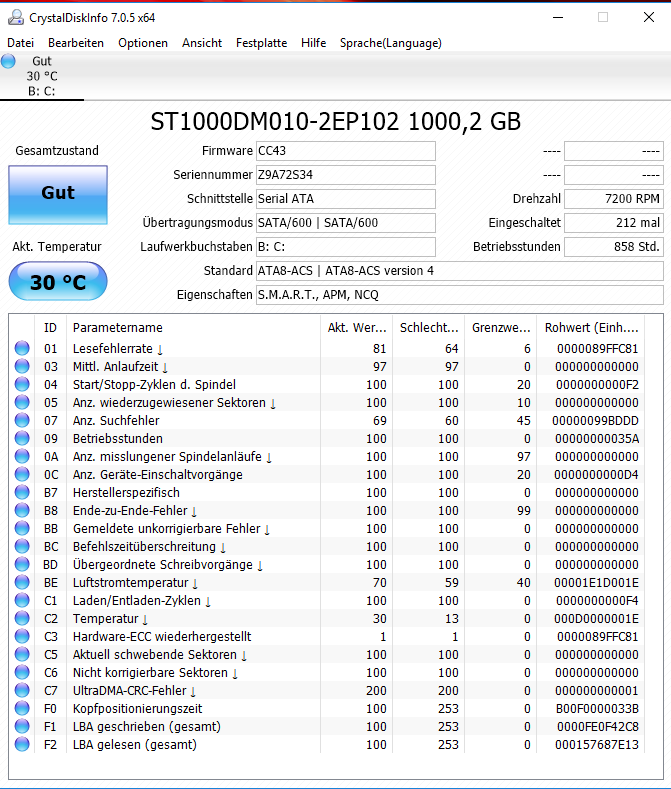Click the Grenzwe... column header
Screen dimensions: 671x789
click(x=501, y=328)
